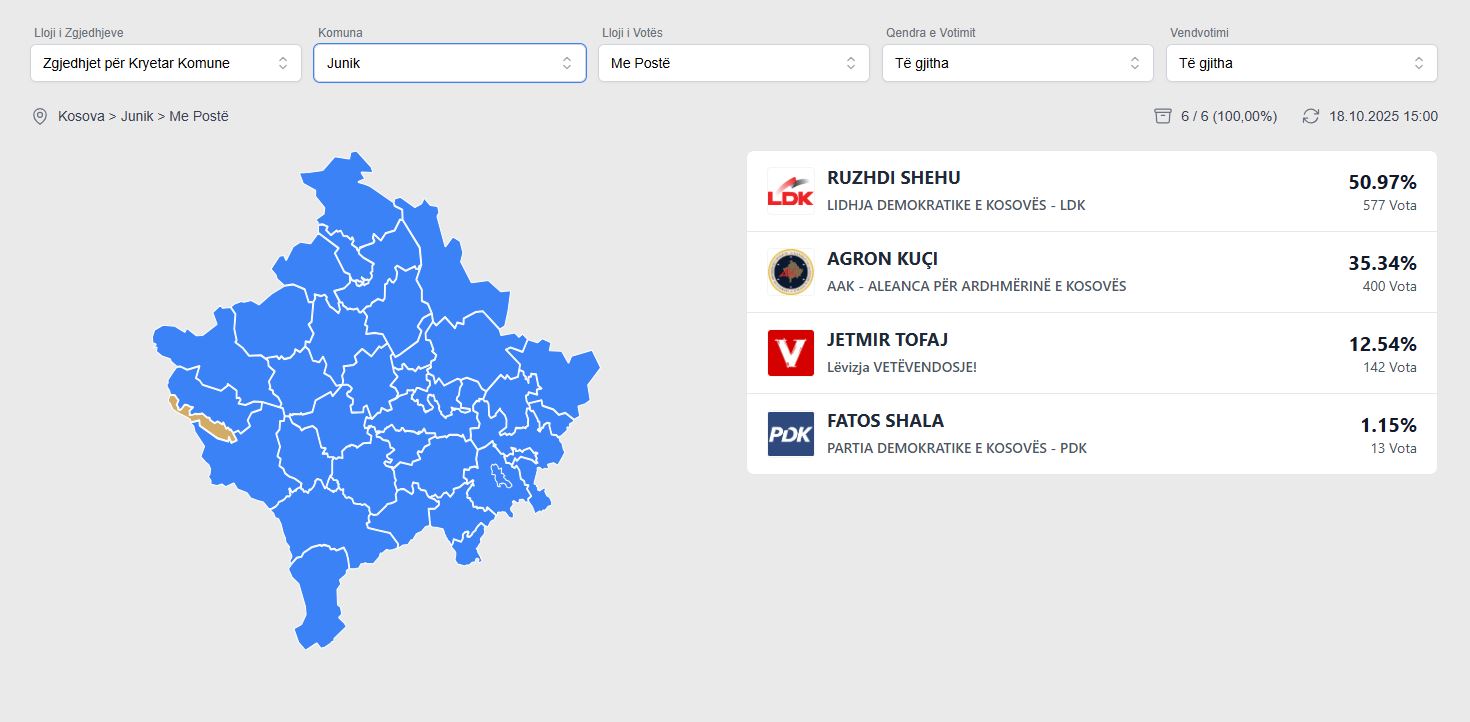Select the Ruzhdi Shehu candidate name

click(x=893, y=178)
